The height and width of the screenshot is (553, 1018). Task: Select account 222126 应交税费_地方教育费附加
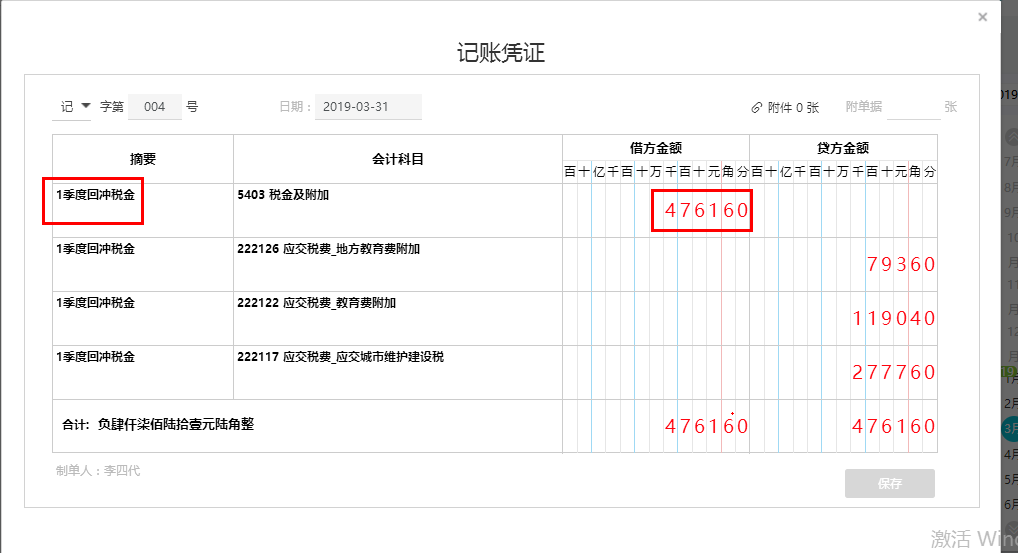click(x=397, y=264)
